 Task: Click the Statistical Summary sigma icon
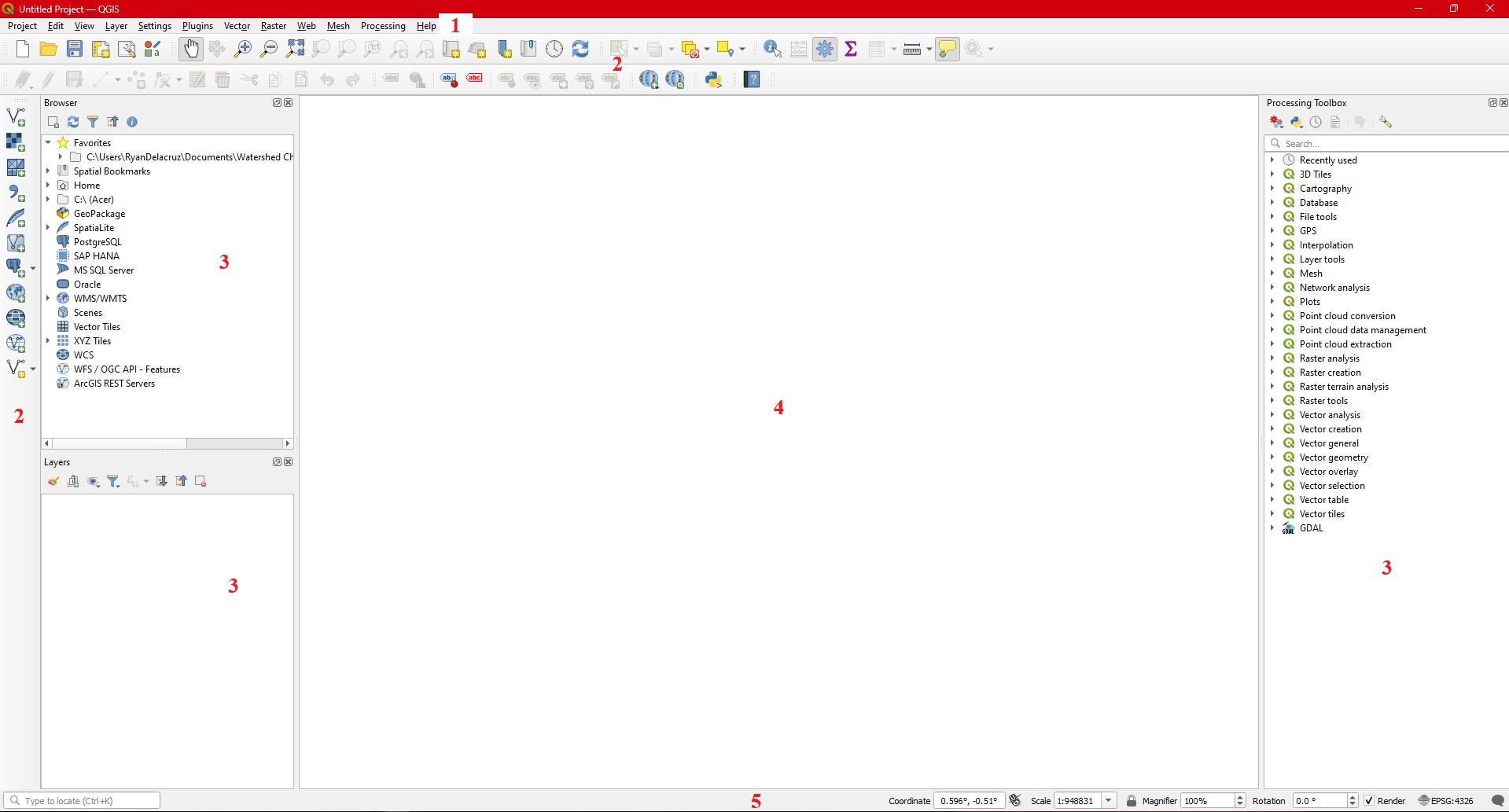click(851, 49)
